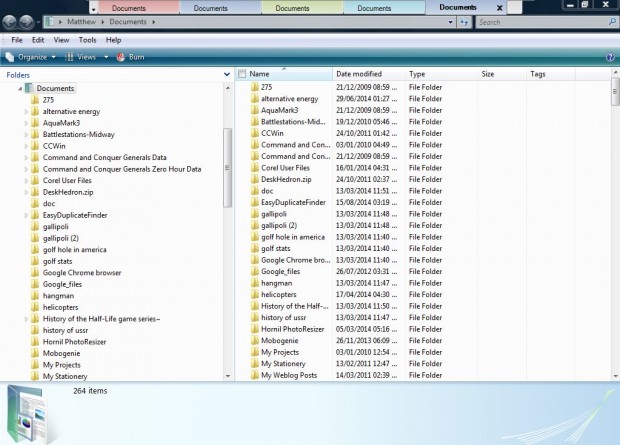Click the Views toolbar icon
This screenshot has height=445, width=620.
click(69, 57)
